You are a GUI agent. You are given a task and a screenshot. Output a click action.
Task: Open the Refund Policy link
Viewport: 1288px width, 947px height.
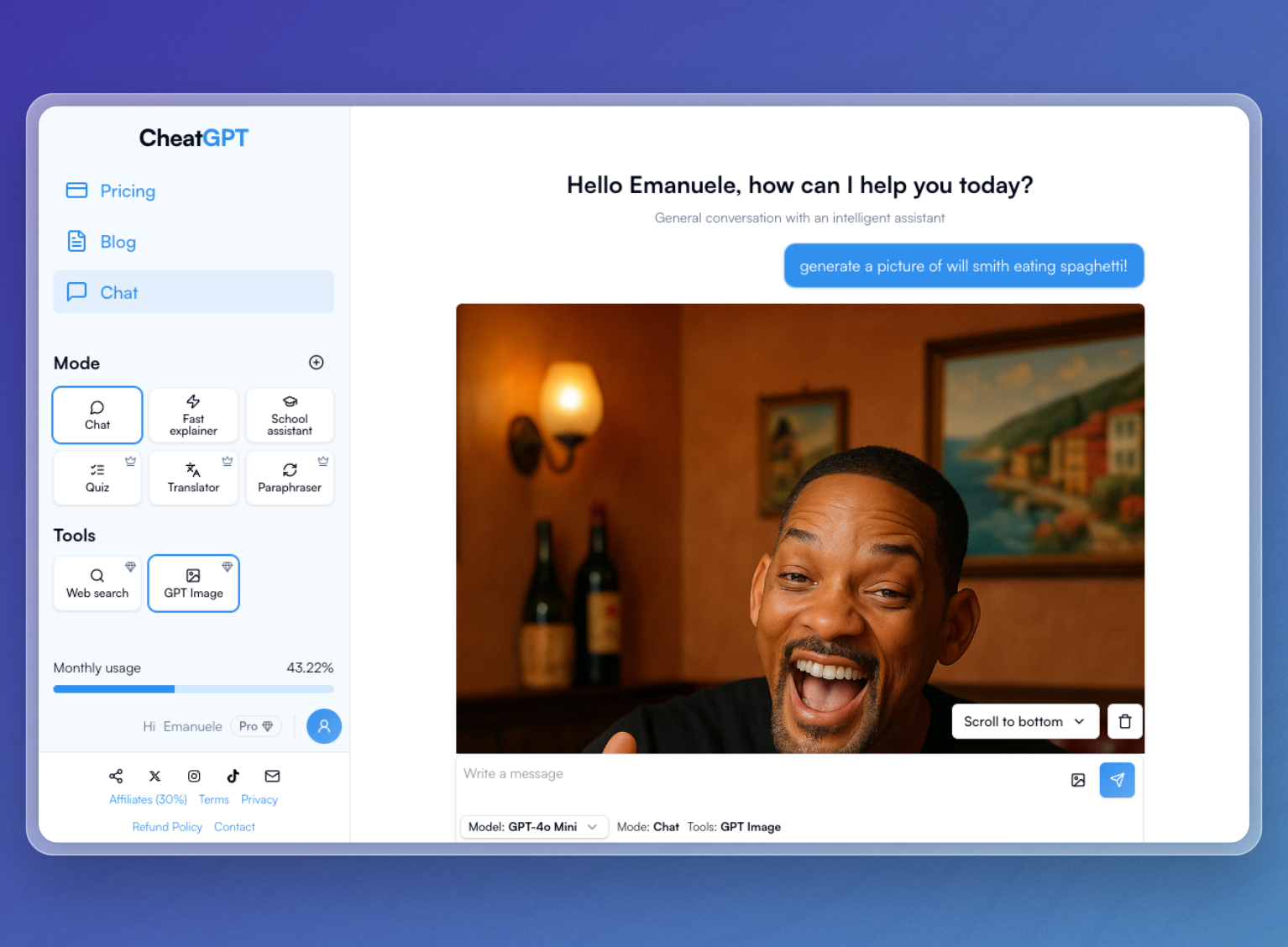[x=167, y=827]
